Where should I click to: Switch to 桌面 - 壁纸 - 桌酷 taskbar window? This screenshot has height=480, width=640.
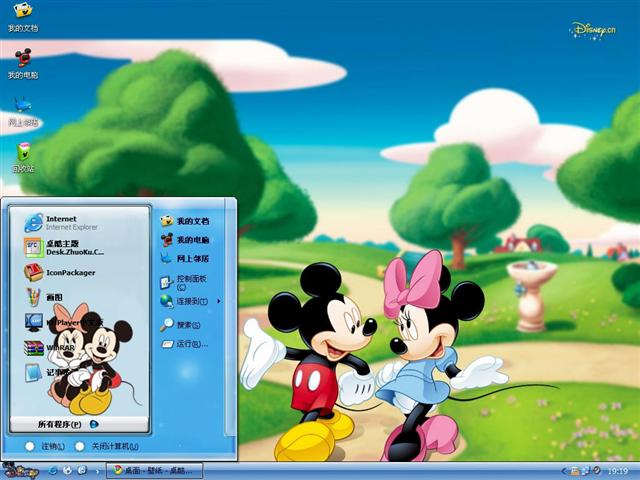[x=155, y=471]
